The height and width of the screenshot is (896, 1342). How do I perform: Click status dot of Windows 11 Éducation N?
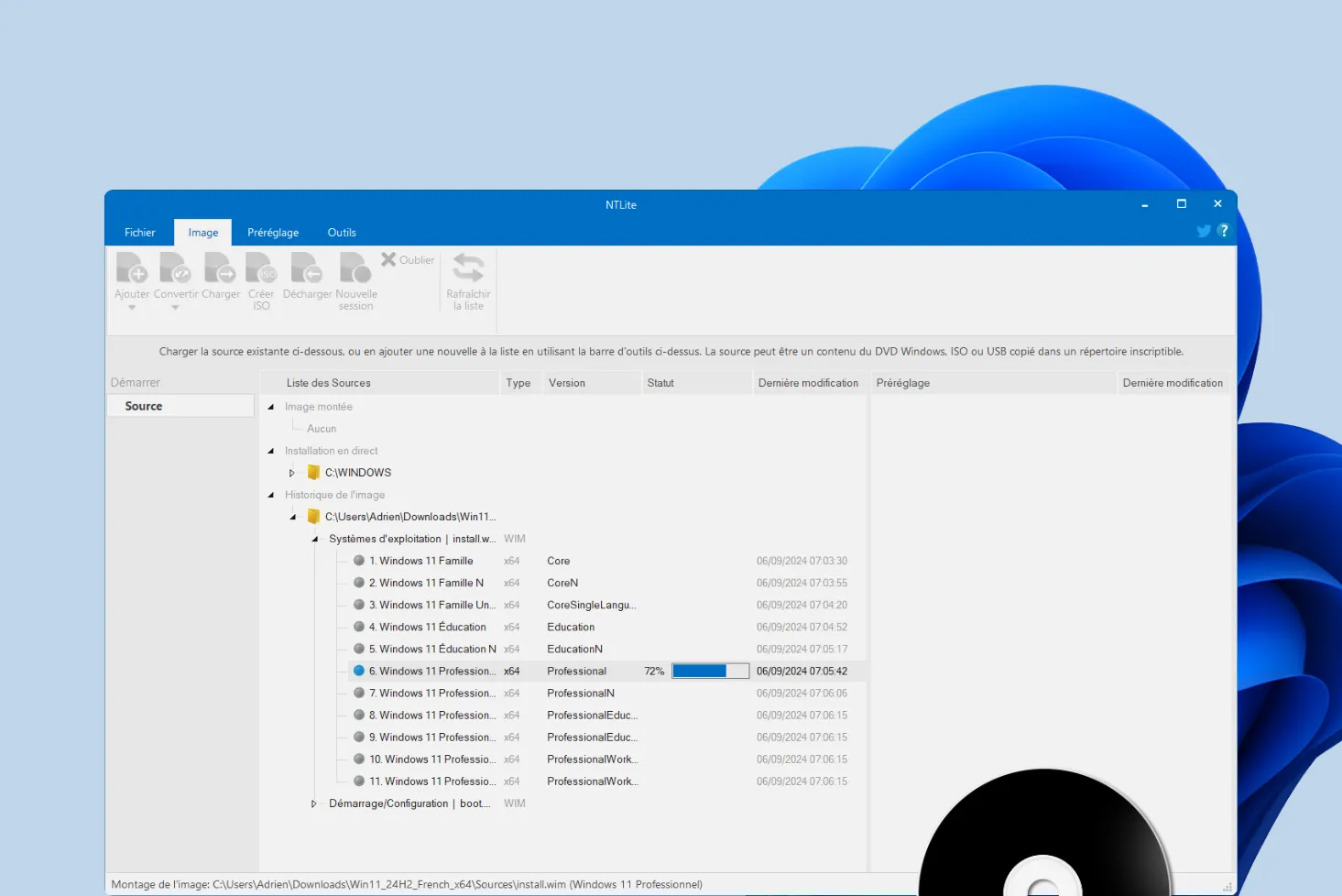(x=359, y=649)
